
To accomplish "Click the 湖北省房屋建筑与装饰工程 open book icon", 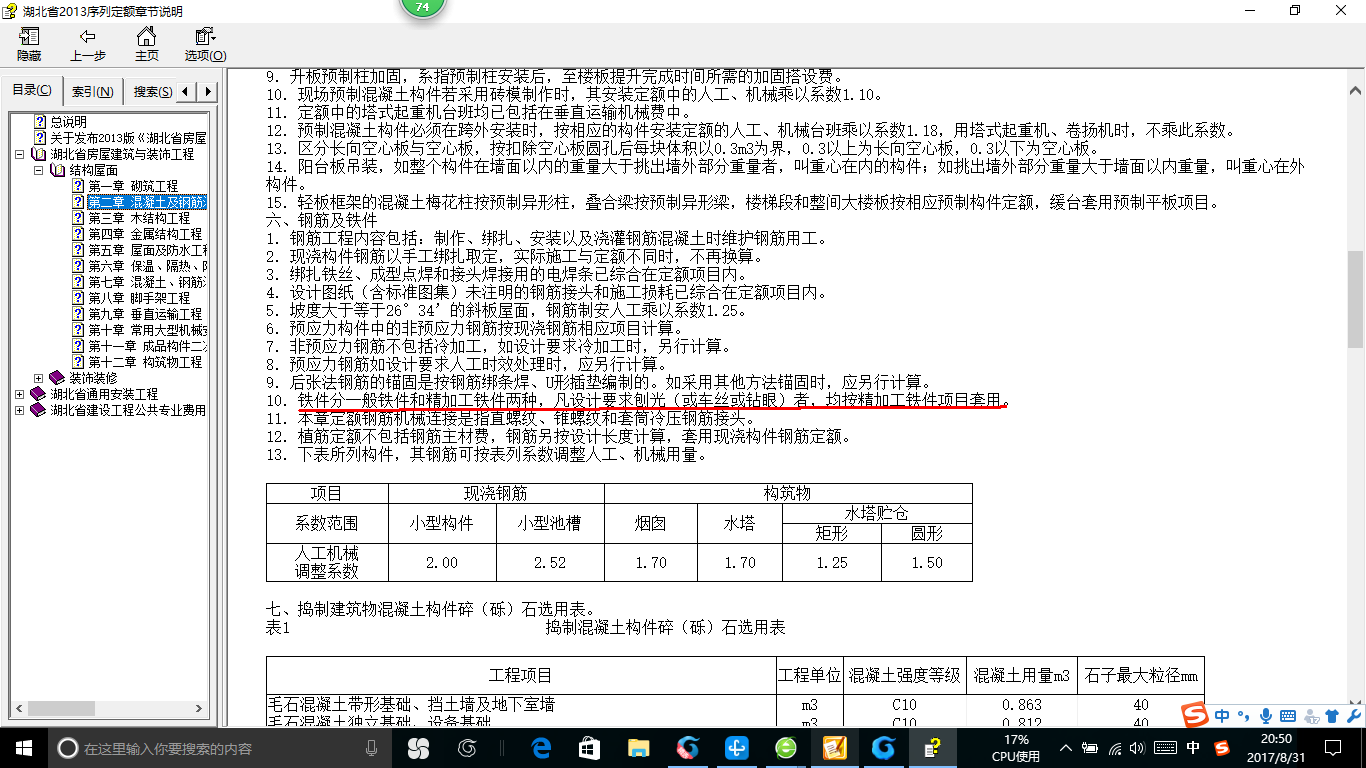I will [39, 154].
